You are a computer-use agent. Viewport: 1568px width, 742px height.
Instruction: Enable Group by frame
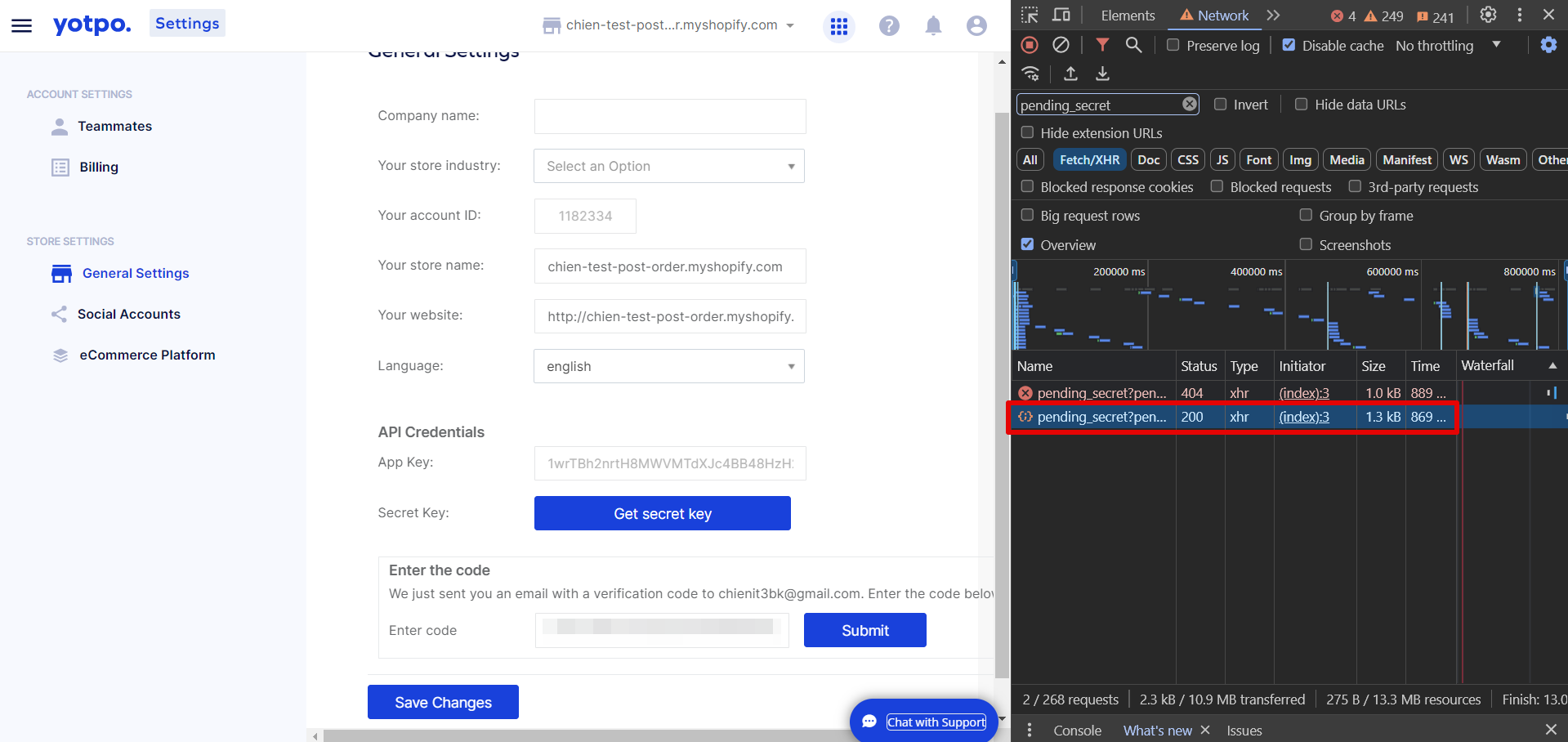(x=1306, y=215)
